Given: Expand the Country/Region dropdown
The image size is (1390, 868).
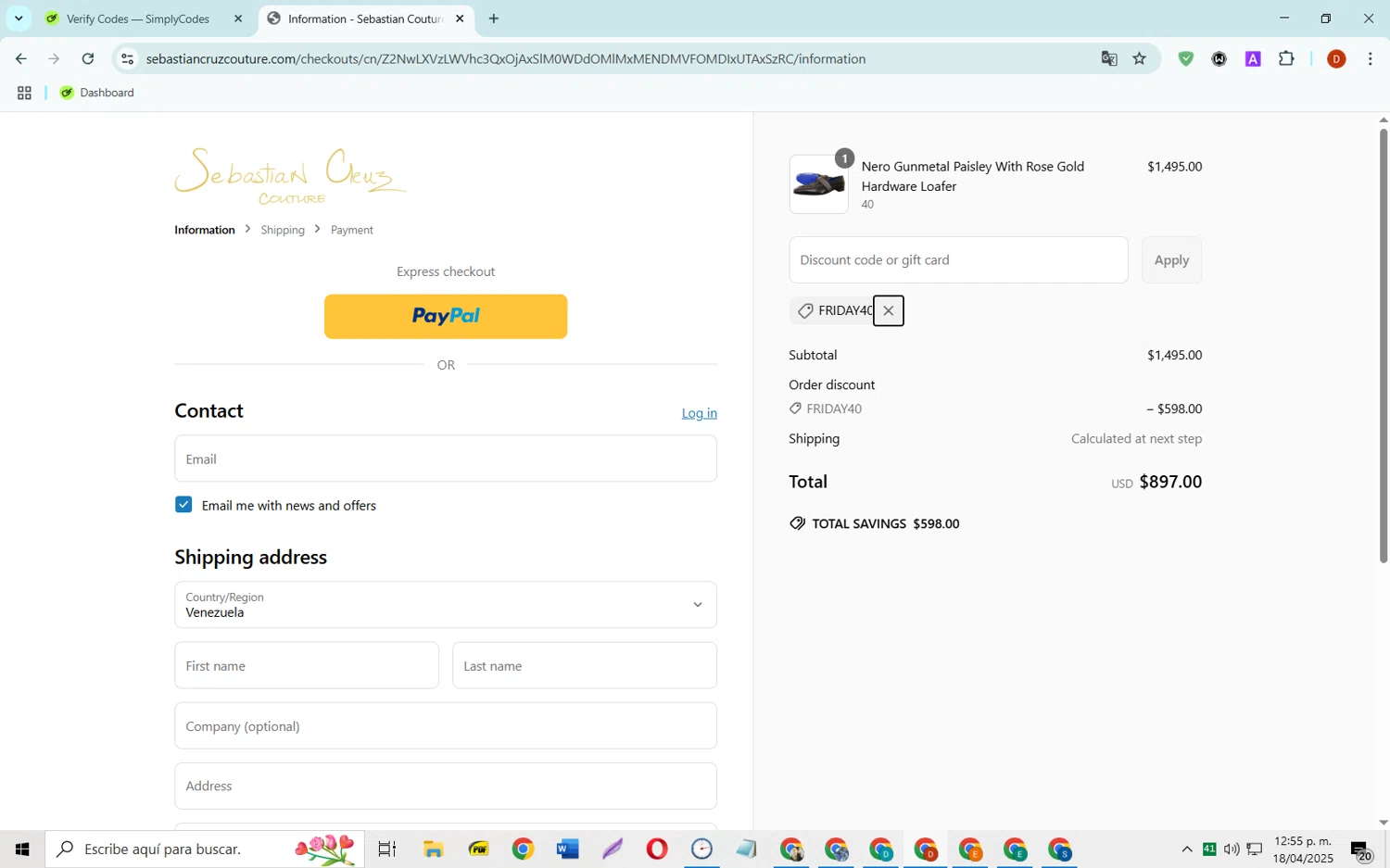Looking at the screenshot, I should [x=446, y=605].
